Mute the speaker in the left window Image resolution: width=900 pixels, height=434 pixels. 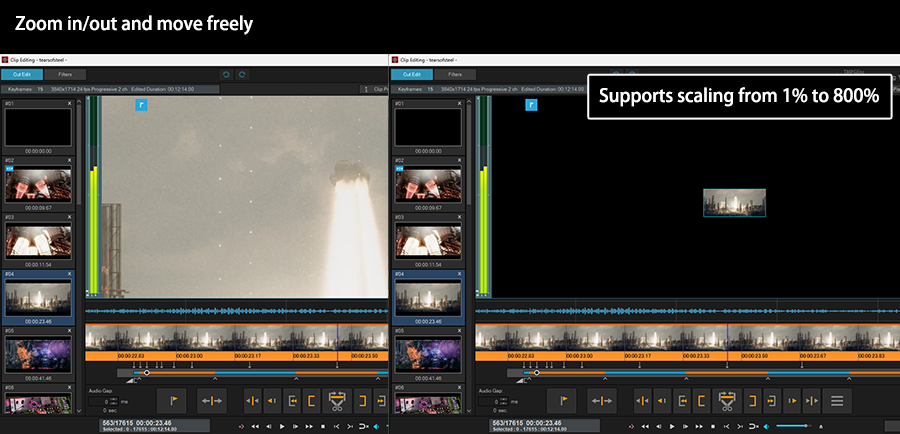(x=376, y=427)
